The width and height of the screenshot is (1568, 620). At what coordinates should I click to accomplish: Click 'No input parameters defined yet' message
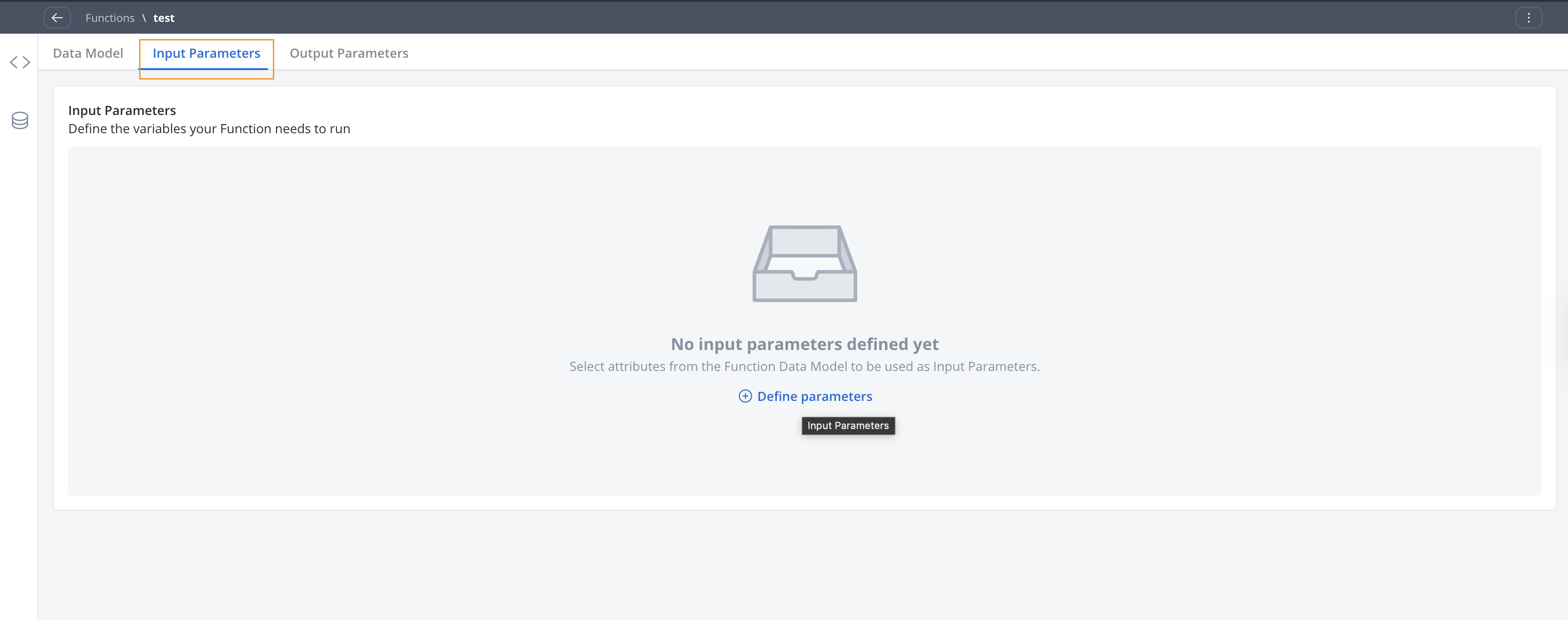pos(804,344)
